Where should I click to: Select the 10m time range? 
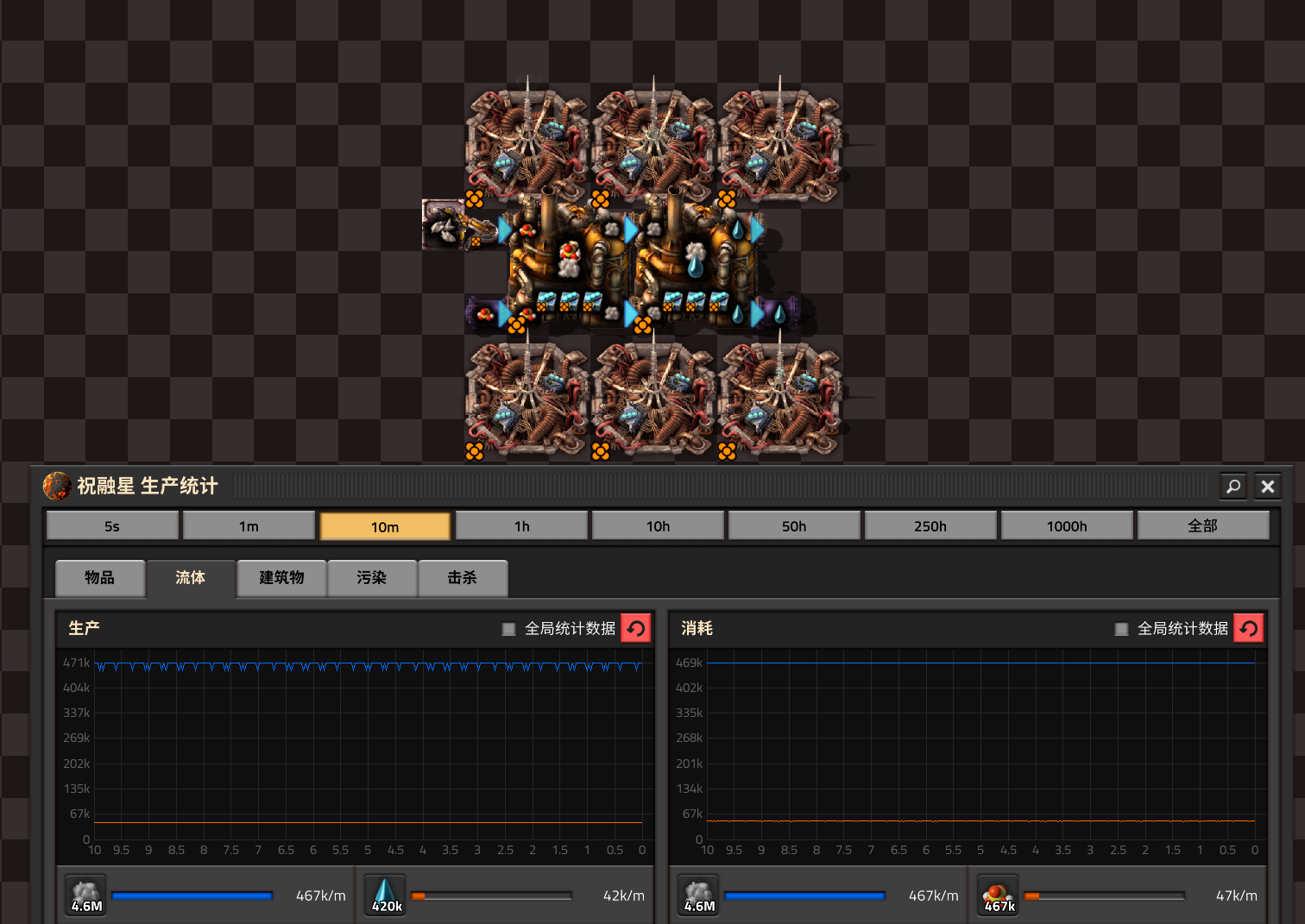(385, 525)
